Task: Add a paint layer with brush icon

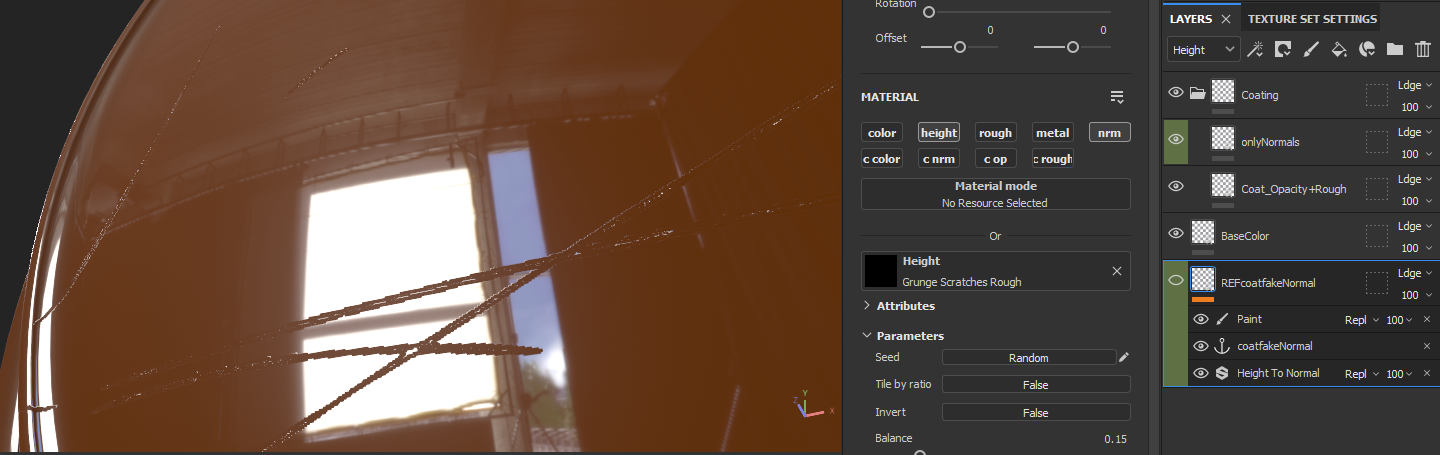Action: tap(1311, 49)
